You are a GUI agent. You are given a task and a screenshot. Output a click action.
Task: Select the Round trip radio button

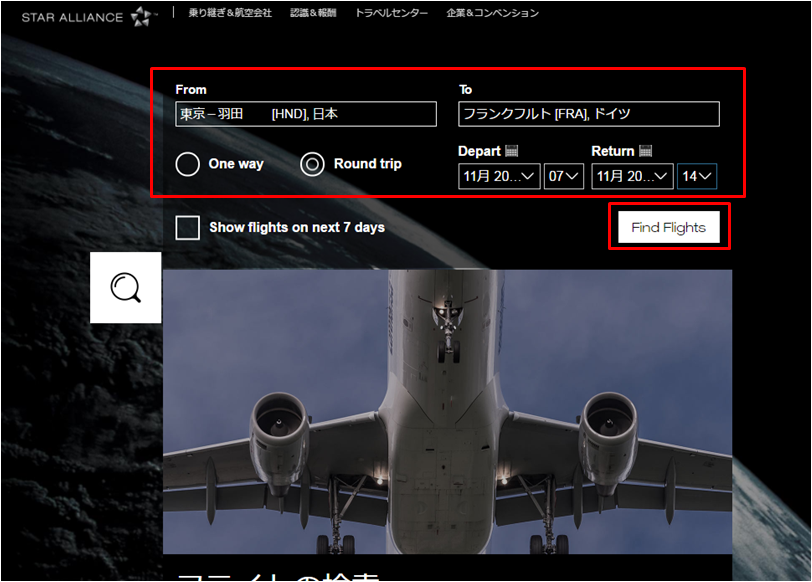(312, 164)
